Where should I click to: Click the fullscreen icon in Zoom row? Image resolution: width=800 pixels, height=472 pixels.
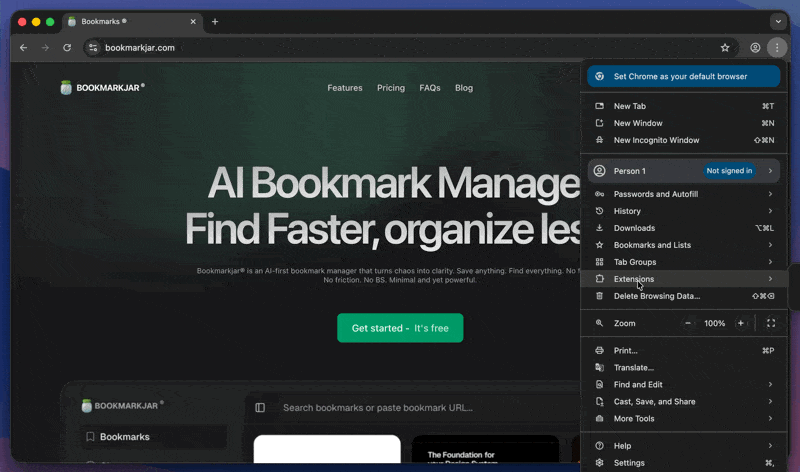[771, 323]
